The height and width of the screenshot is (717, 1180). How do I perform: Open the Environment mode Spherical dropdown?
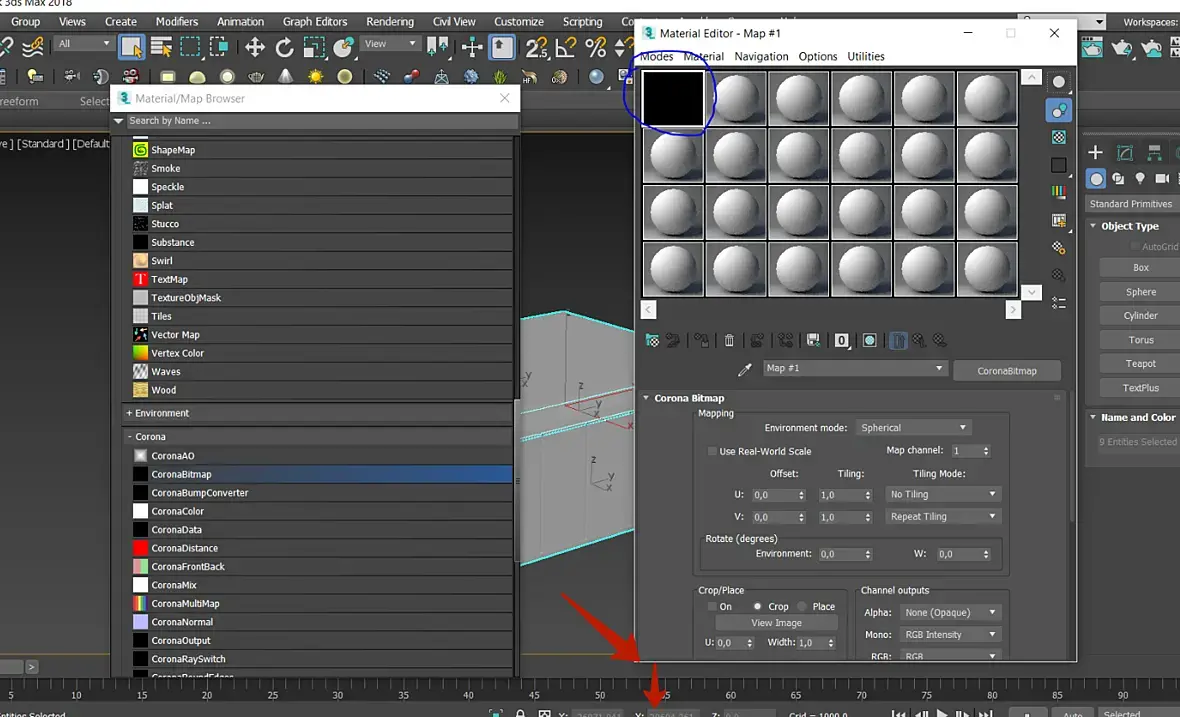913,428
